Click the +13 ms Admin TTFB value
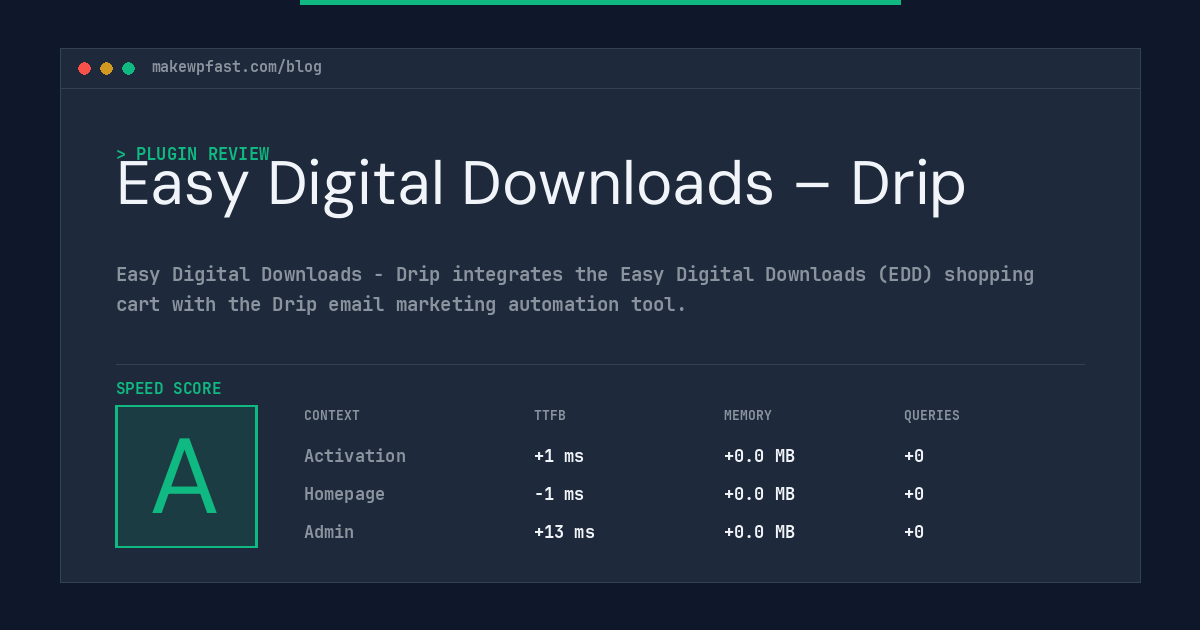This screenshot has width=1200, height=630. 564,532
